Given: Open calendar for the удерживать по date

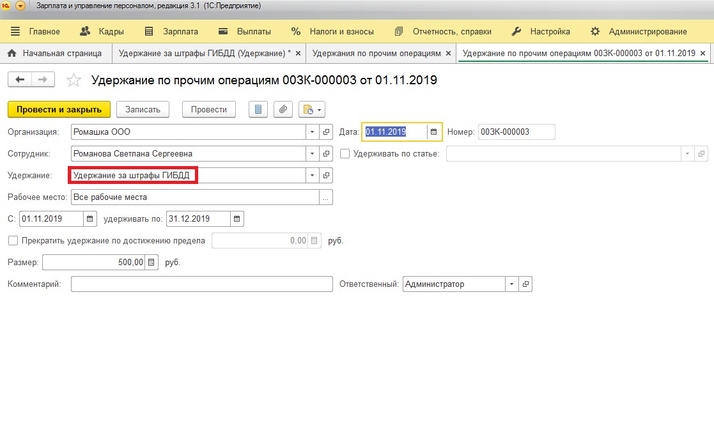Looking at the screenshot, I should tap(236, 219).
